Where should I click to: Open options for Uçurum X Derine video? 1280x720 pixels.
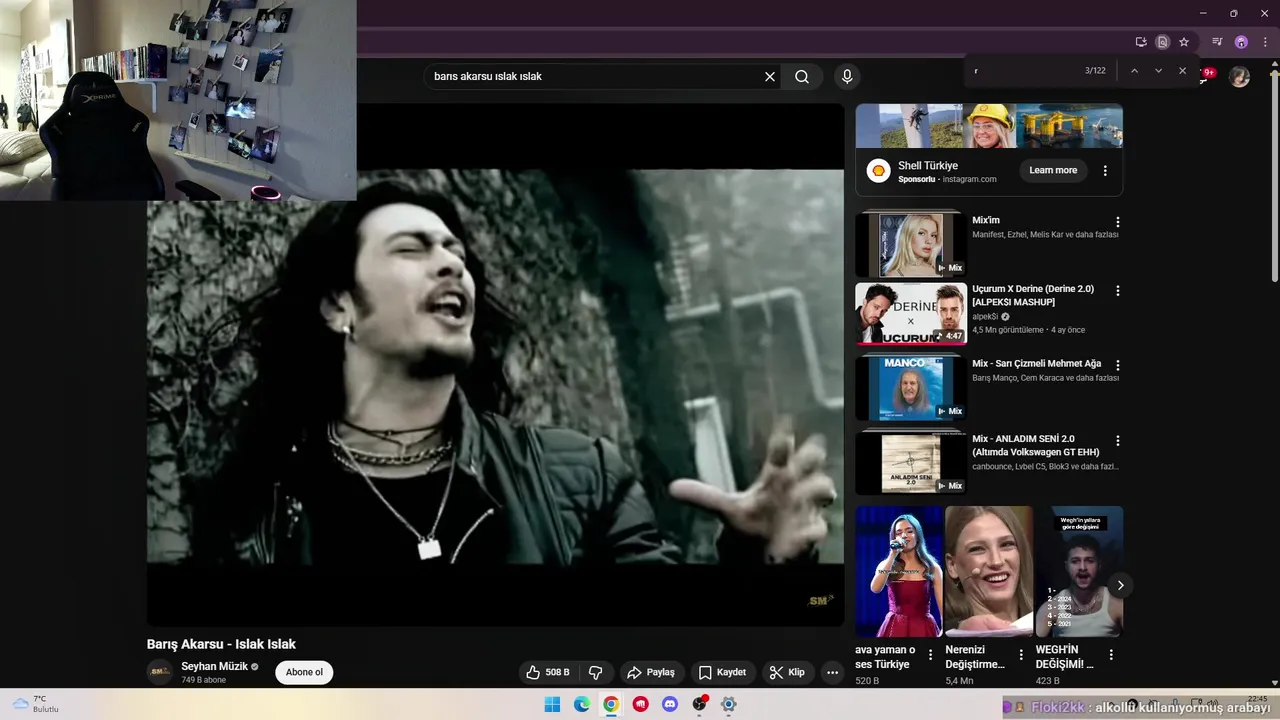[x=1118, y=291]
